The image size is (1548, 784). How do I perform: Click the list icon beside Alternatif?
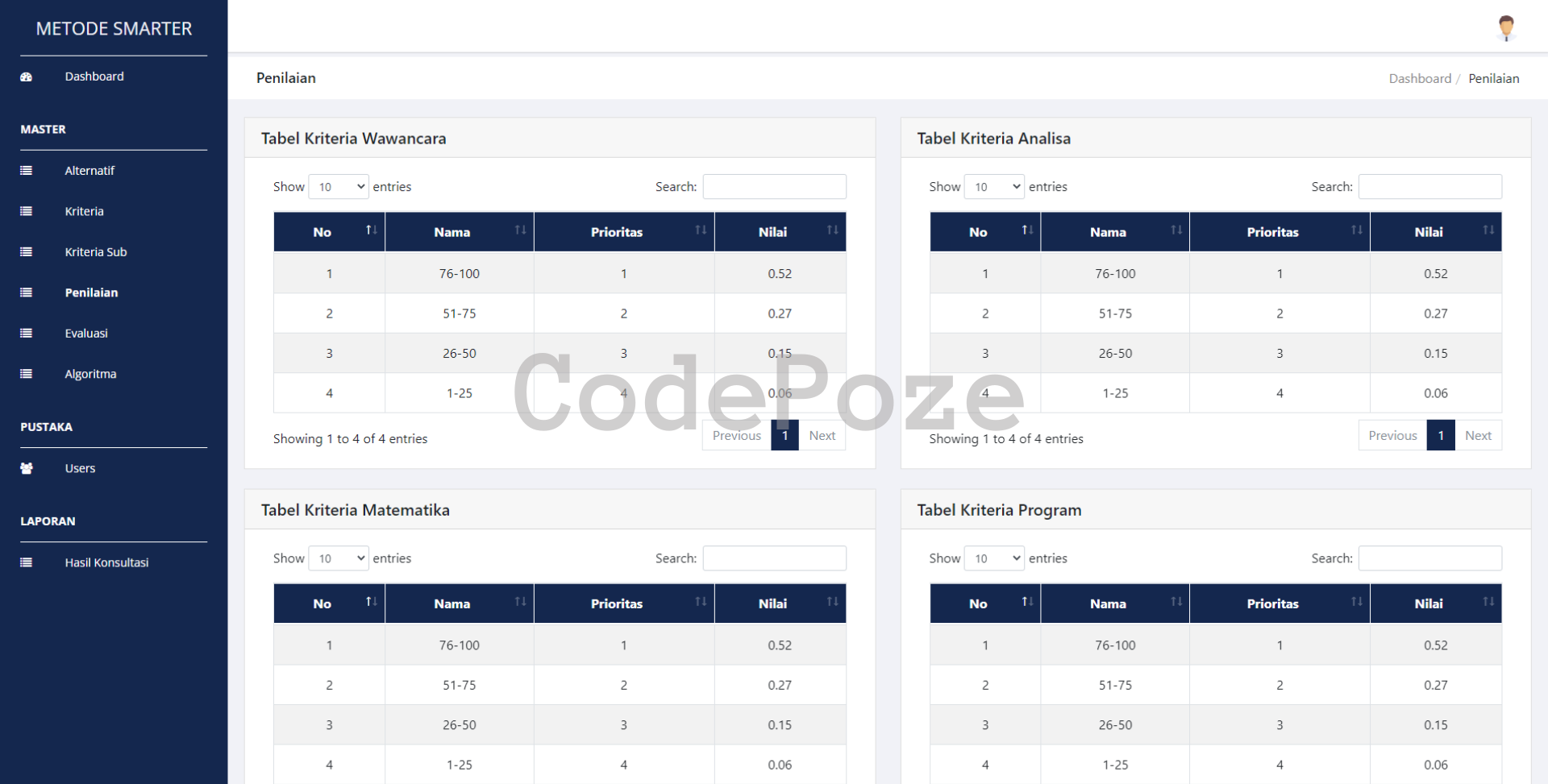[27, 171]
